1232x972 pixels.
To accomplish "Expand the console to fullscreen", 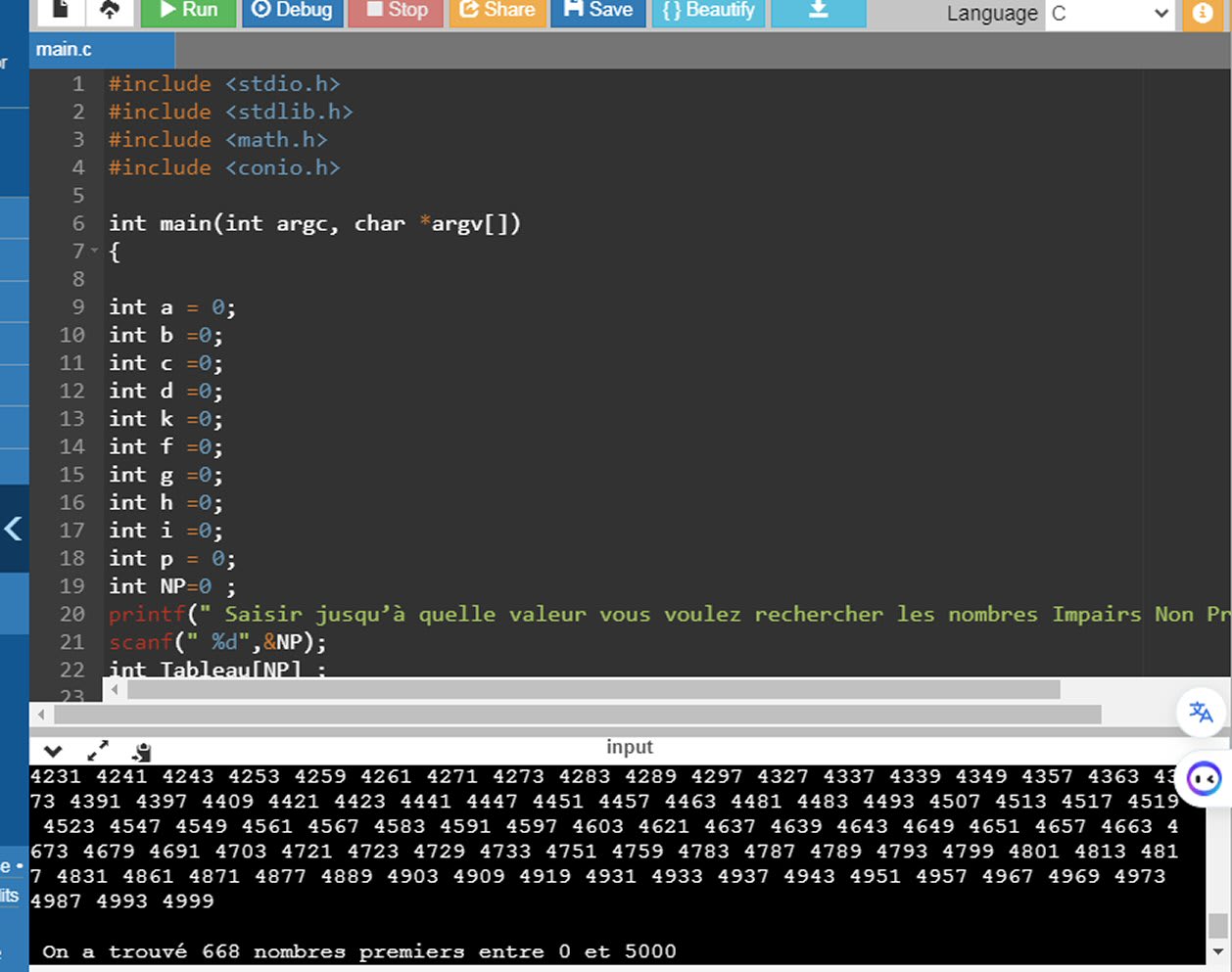I will (x=98, y=751).
